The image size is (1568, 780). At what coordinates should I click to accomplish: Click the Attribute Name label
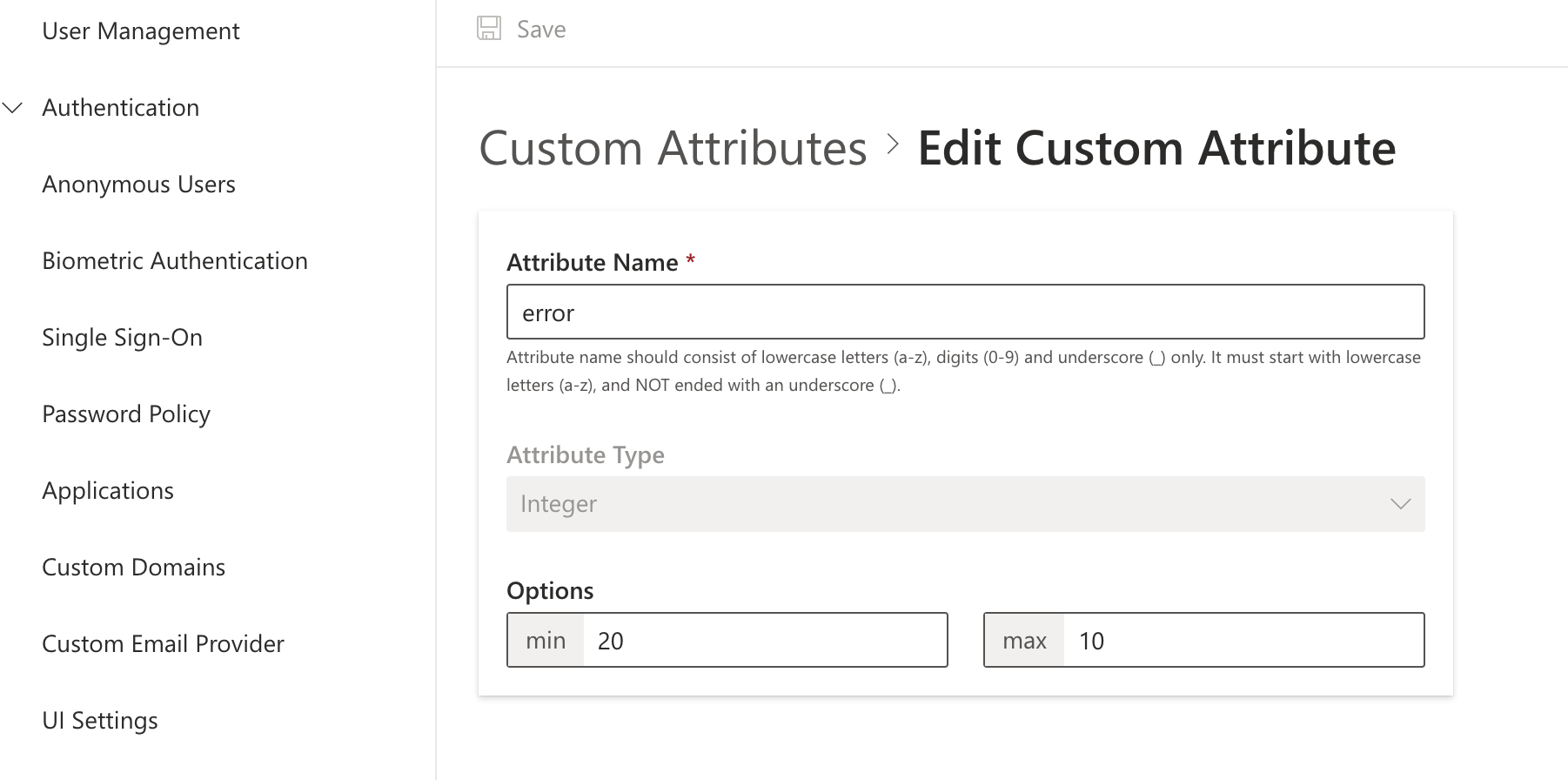[593, 263]
